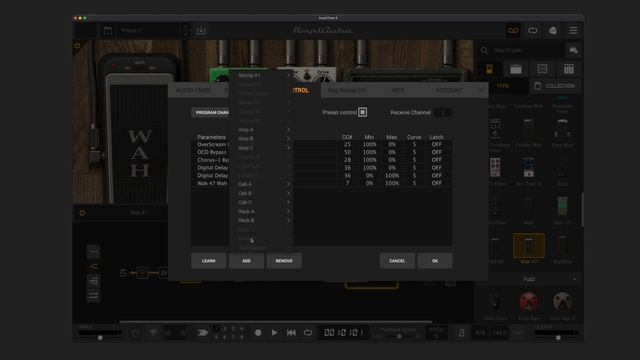Image resolution: width=640 pixels, height=360 pixels.
Task: Select the amp gear category icon
Action: click(x=516, y=69)
